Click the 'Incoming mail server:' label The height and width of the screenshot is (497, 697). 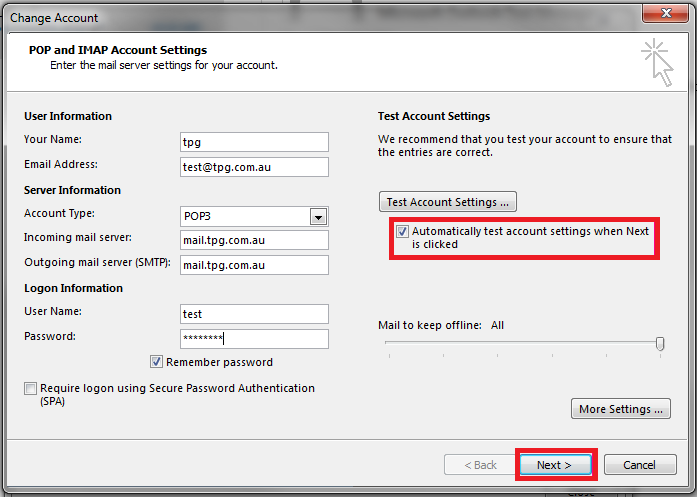(78, 237)
